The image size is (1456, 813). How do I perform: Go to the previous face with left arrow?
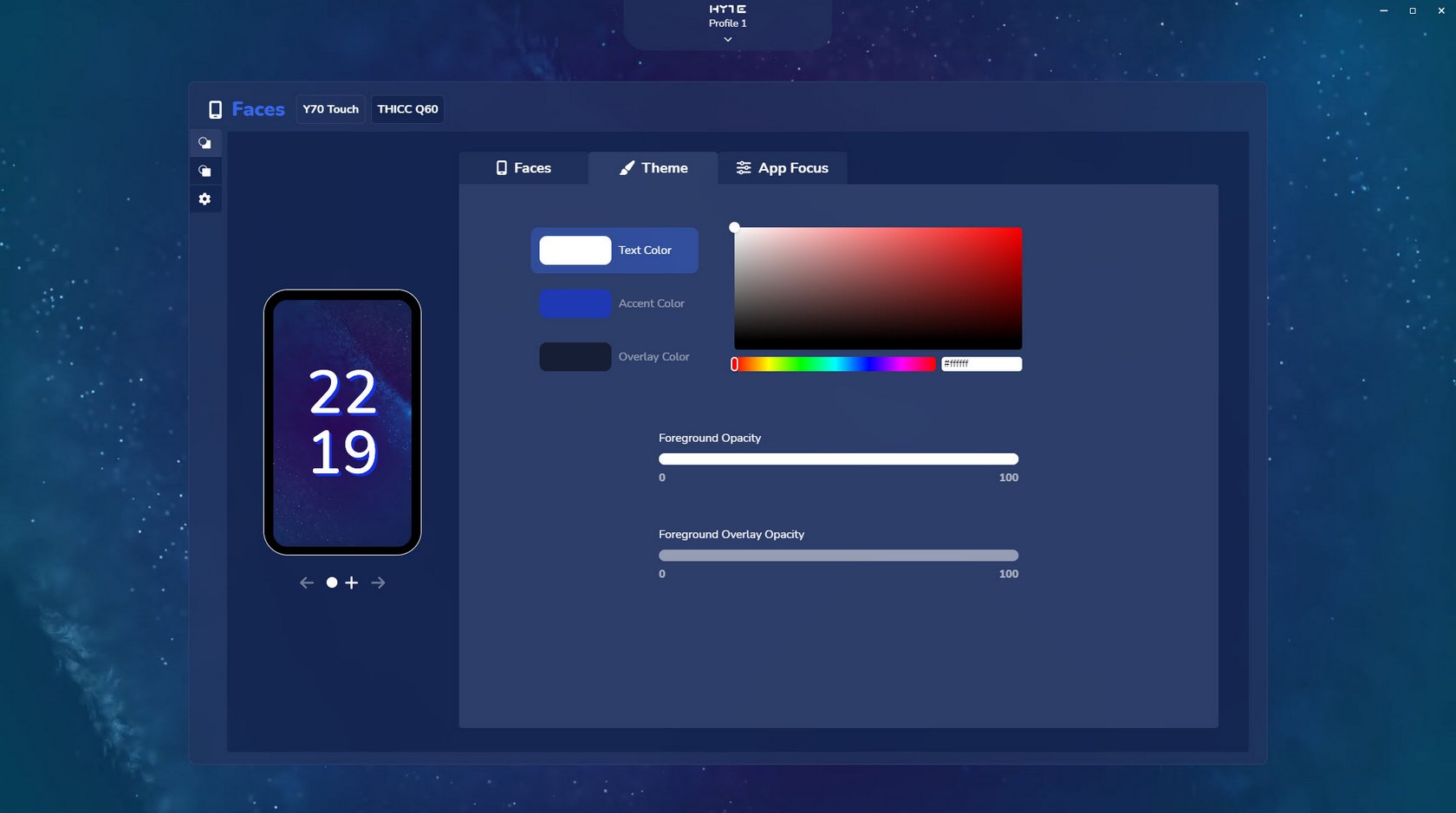[x=307, y=582]
